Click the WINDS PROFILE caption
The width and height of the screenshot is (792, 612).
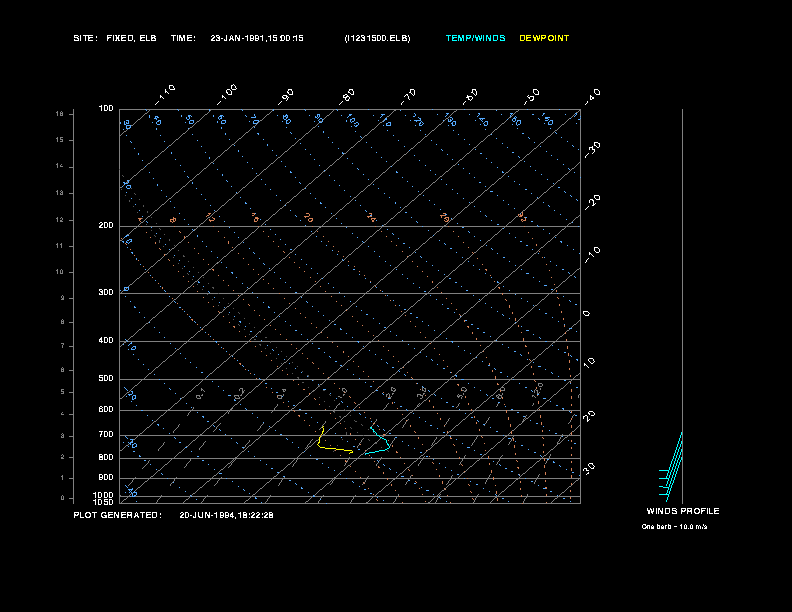[683, 511]
